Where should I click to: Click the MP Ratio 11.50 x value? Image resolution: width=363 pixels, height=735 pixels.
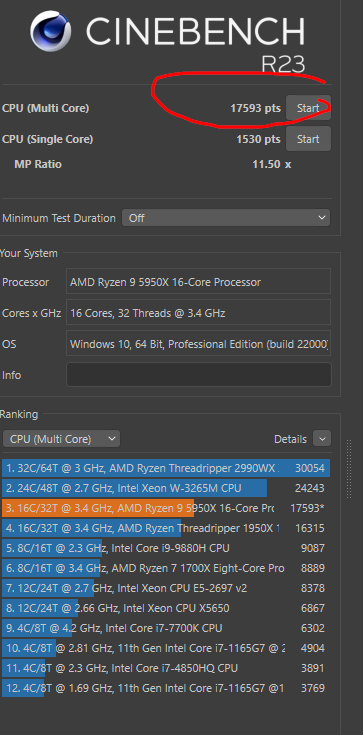272,165
